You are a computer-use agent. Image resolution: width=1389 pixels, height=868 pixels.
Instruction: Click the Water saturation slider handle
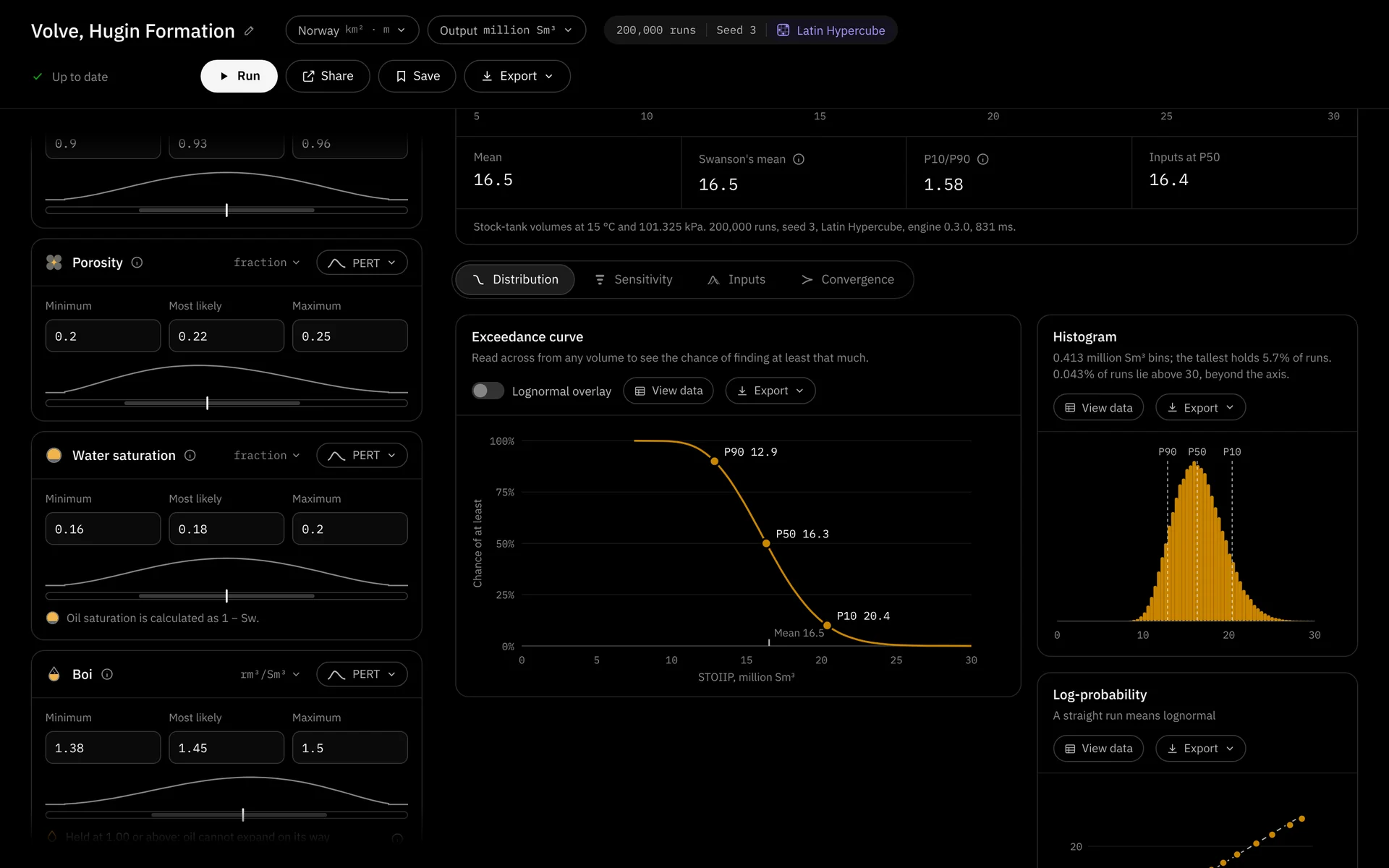click(x=226, y=596)
